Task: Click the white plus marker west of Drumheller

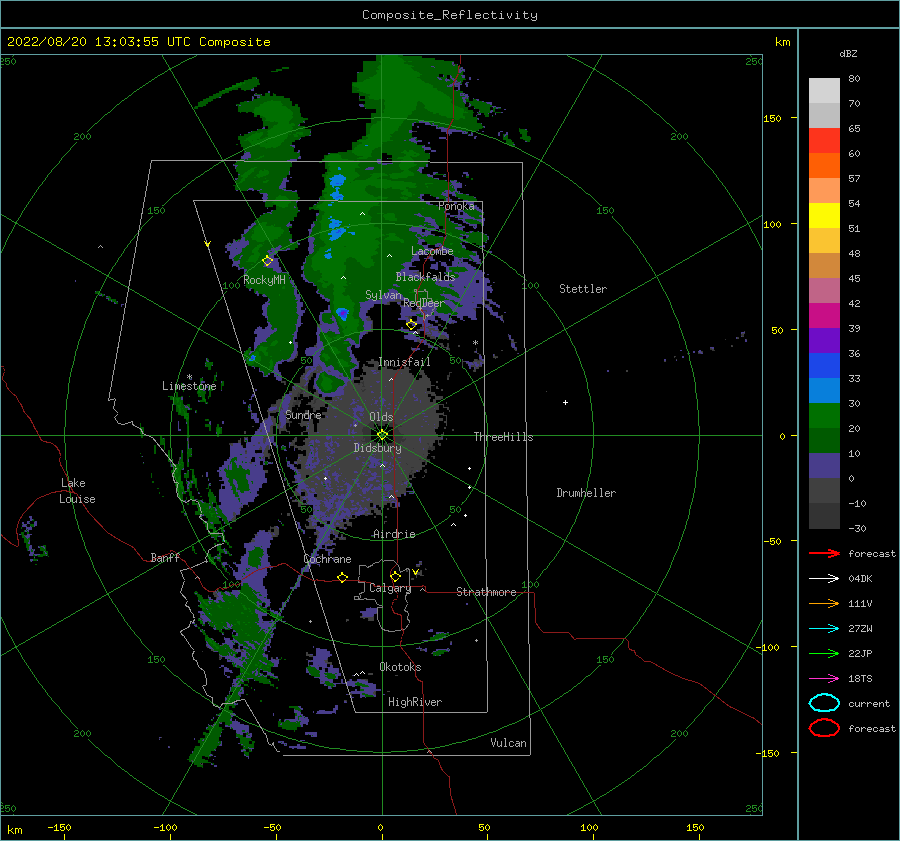Action: [x=565, y=402]
